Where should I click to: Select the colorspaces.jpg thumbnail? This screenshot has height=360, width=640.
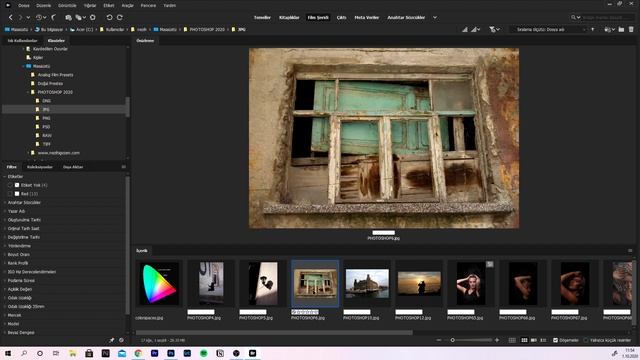click(159, 284)
